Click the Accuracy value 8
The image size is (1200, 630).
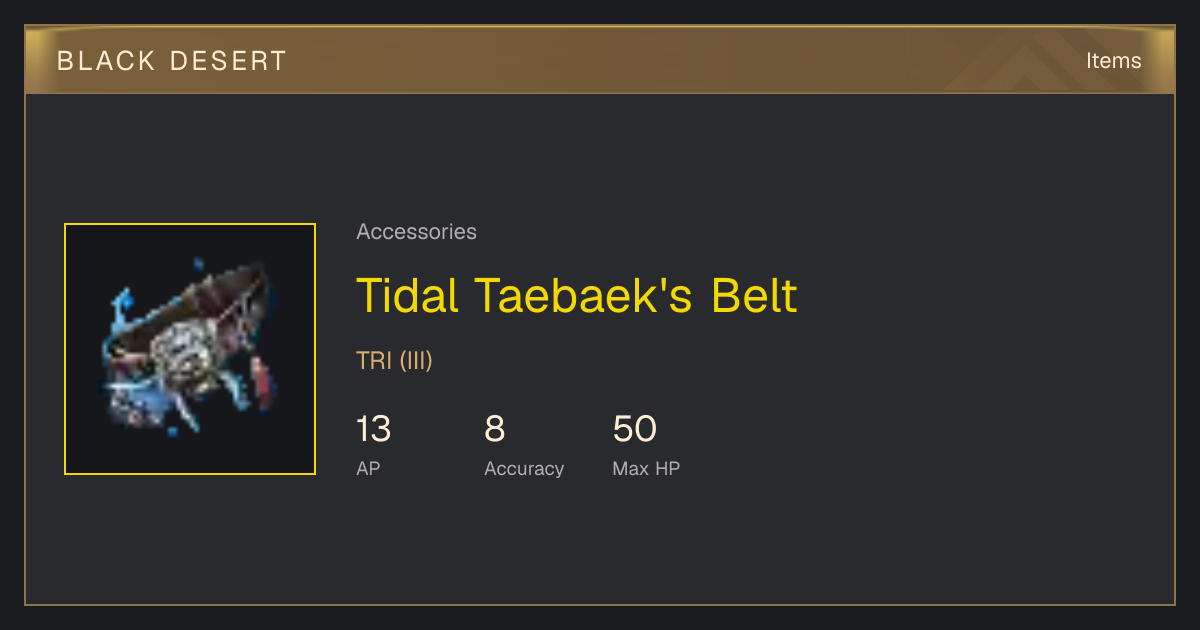pos(494,429)
